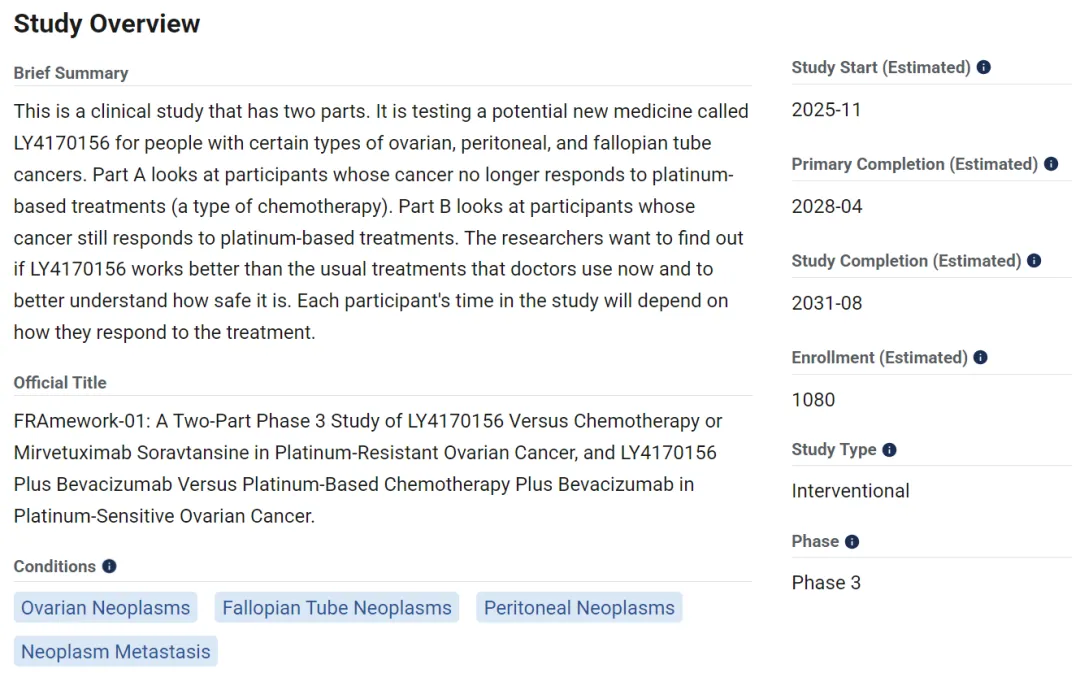Select the Neoplasm Metastasis tag
Image resolution: width=1080 pixels, height=673 pixels.
[x=116, y=652]
